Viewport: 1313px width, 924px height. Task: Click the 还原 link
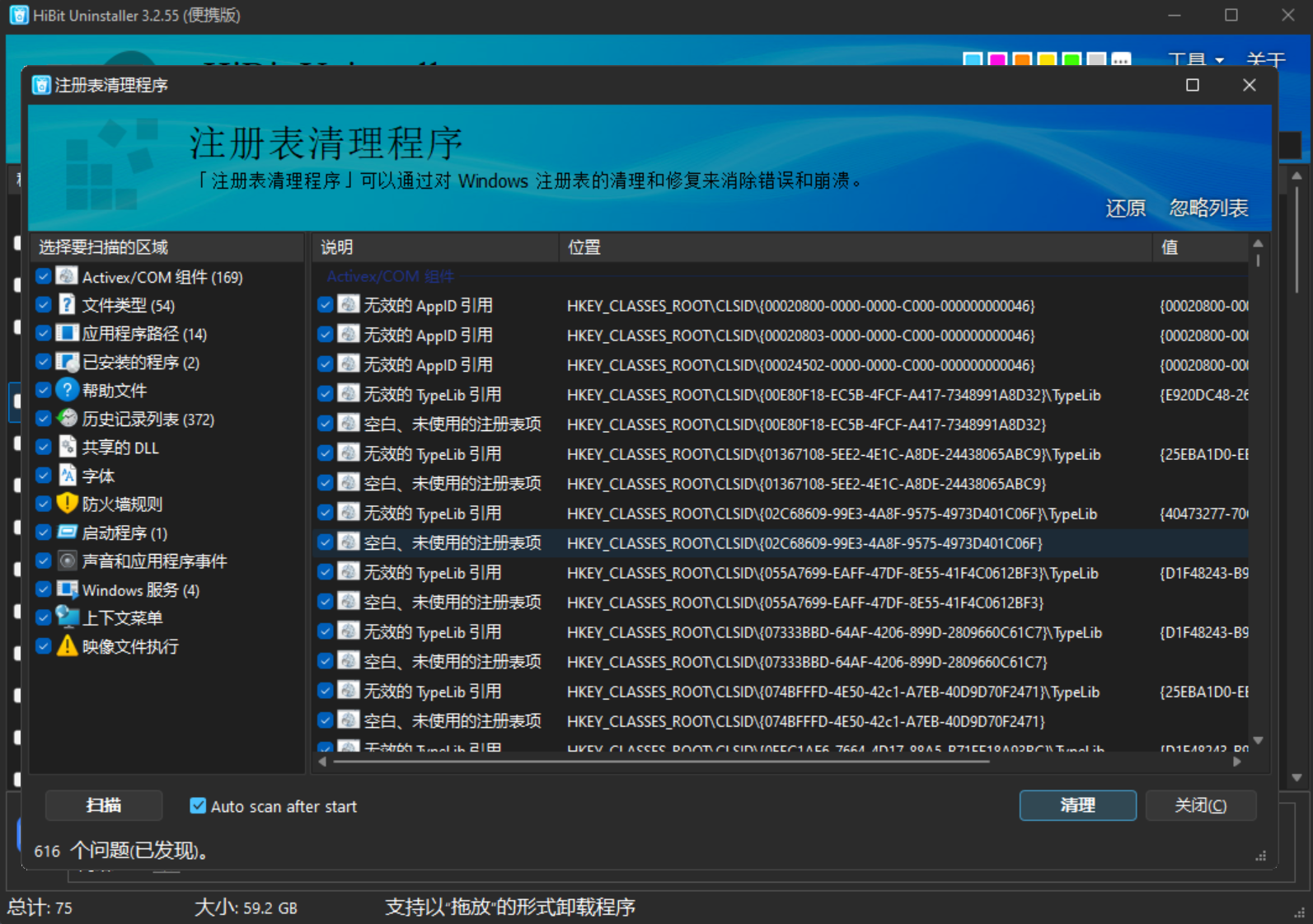tap(1125, 208)
